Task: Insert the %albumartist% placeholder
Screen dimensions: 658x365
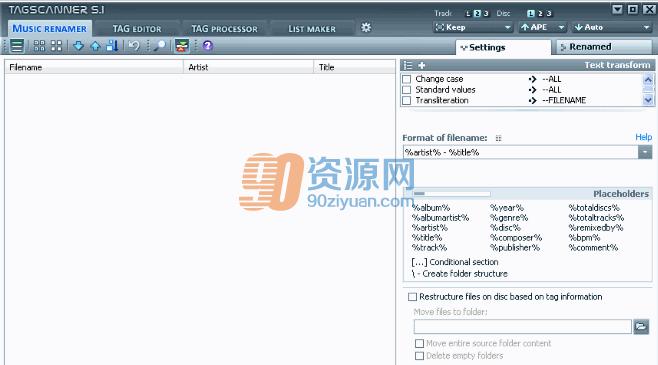Action: tap(440, 218)
